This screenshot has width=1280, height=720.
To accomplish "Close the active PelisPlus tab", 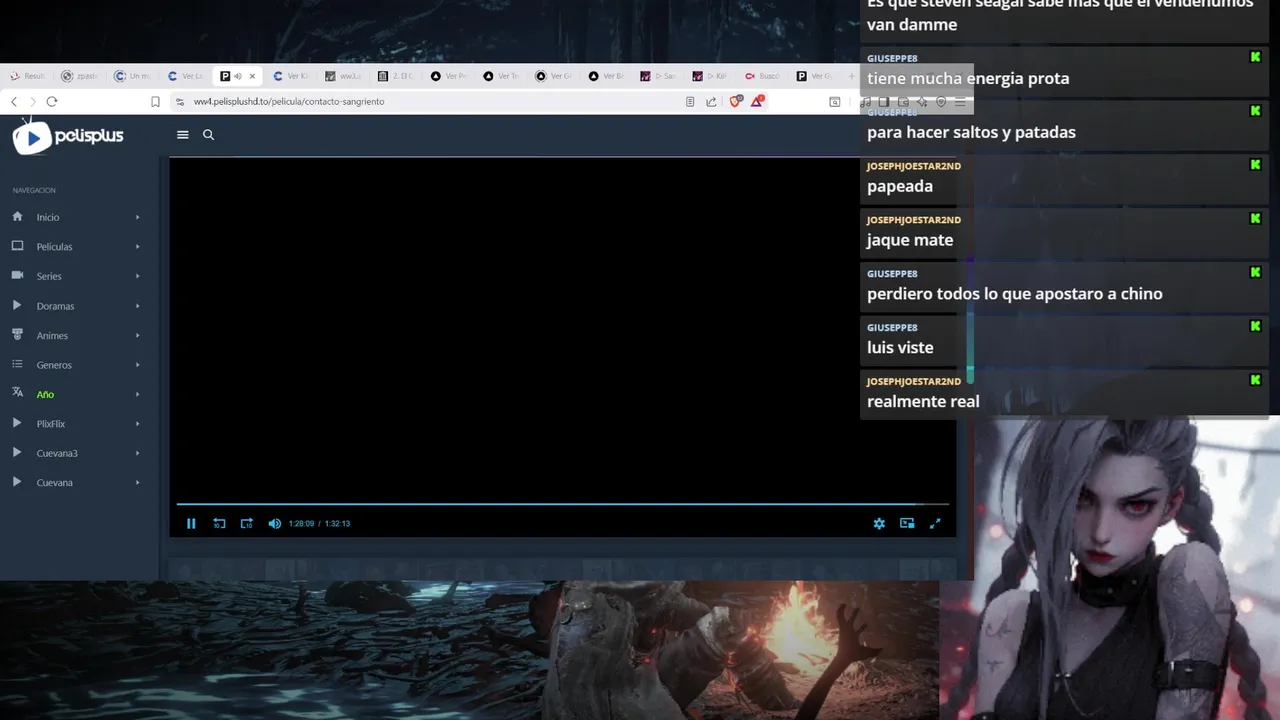I will (252, 76).
